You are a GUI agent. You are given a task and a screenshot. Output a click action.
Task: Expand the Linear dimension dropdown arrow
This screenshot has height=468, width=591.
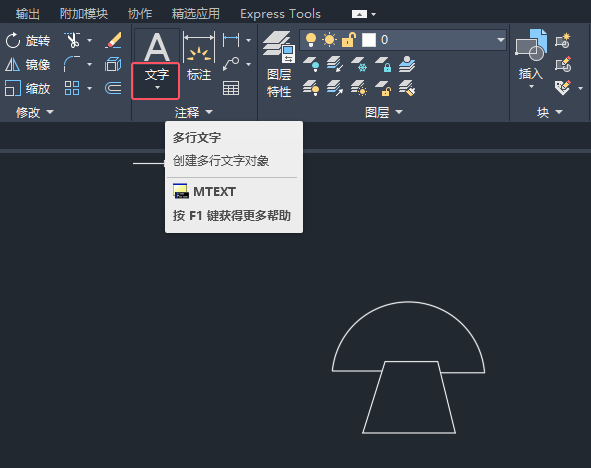[248, 40]
